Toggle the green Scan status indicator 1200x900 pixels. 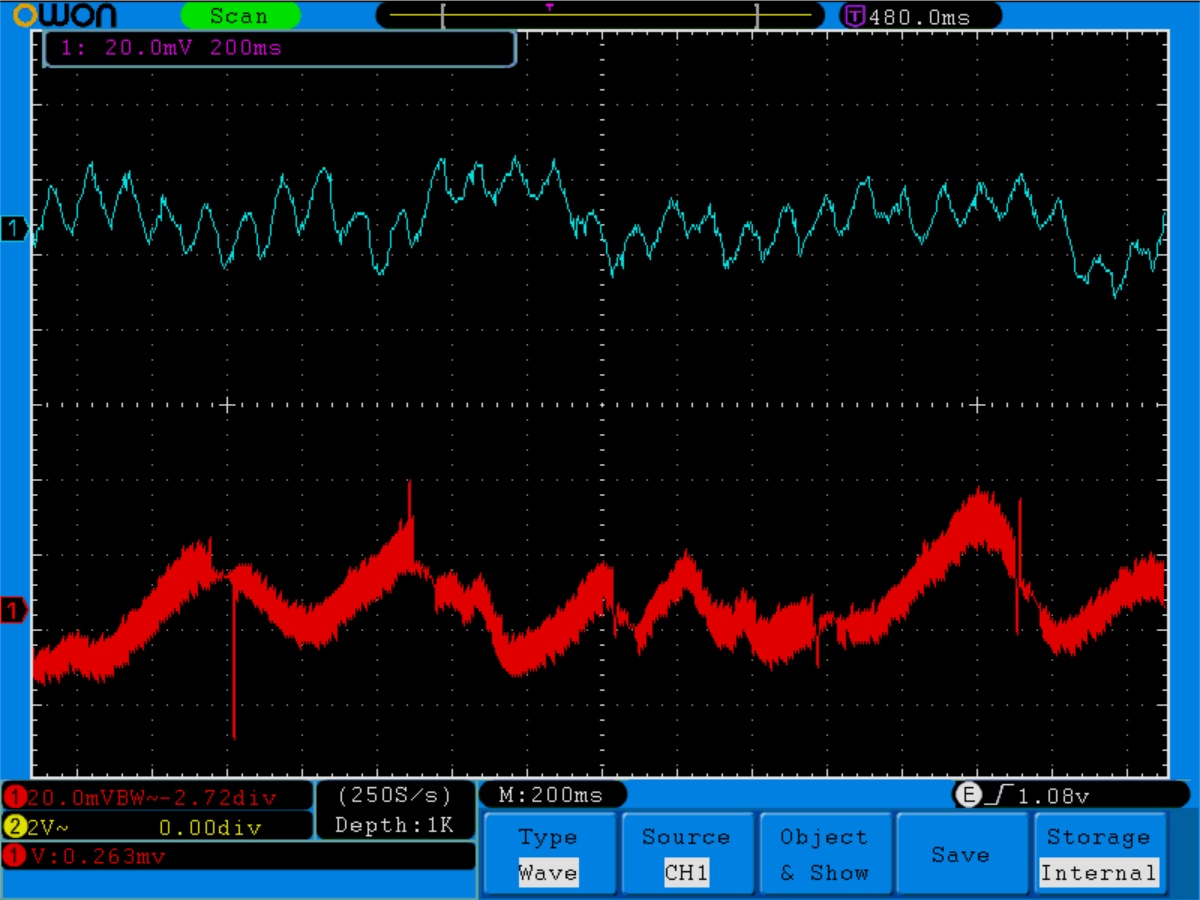240,16
